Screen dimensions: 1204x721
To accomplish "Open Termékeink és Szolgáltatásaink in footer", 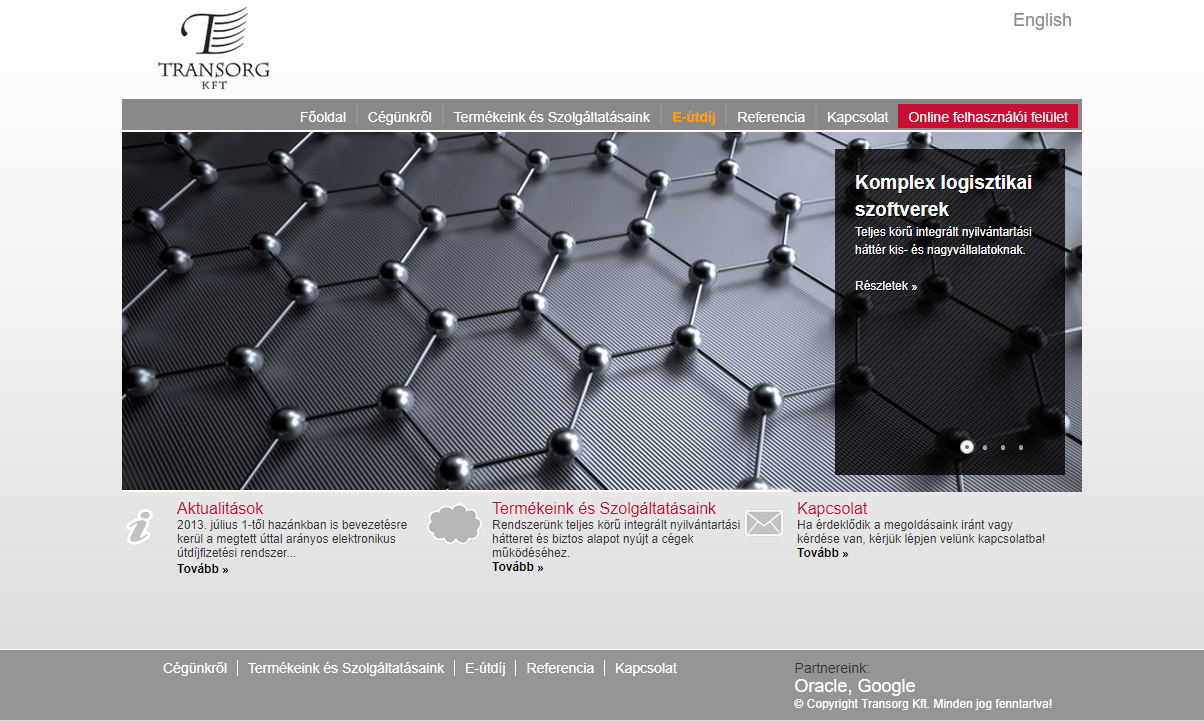I will click(346, 668).
